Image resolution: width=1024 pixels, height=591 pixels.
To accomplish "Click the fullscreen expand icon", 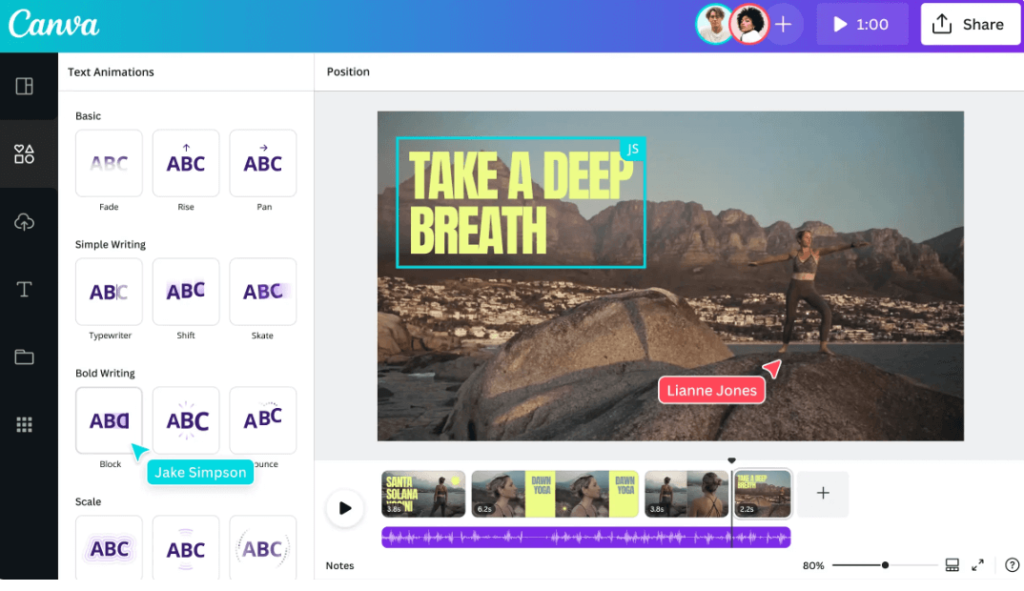I will click(978, 565).
